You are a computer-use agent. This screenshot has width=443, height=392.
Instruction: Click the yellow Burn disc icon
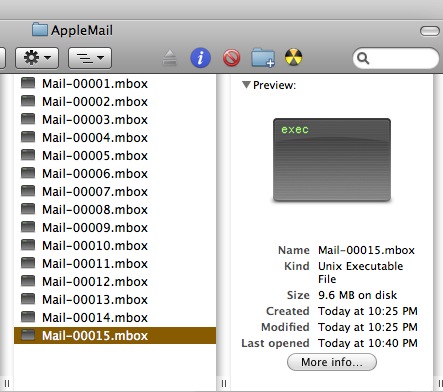(x=293, y=57)
